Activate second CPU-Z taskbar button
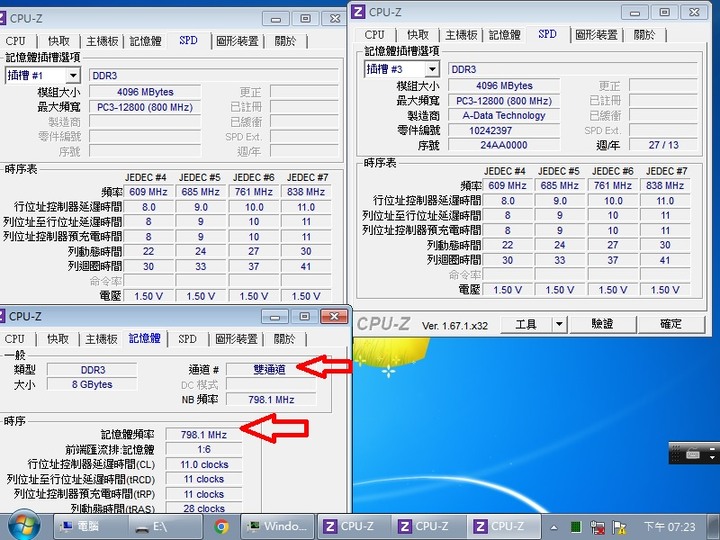This screenshot has width=720, height=540. click(x=428, y=526)
